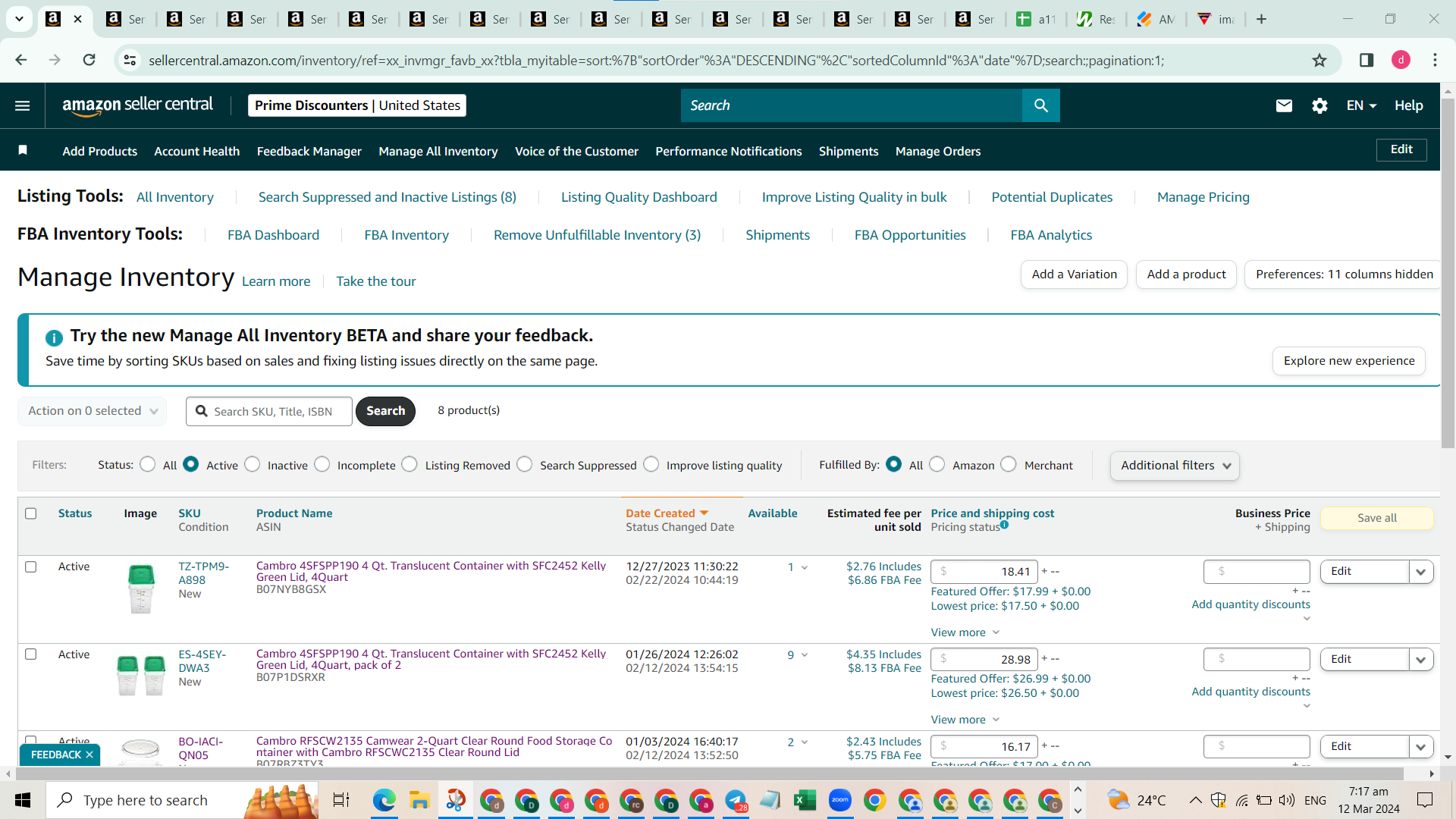Go to Voice of the Customer
1456x819 pixels.
tap(576, 151)
